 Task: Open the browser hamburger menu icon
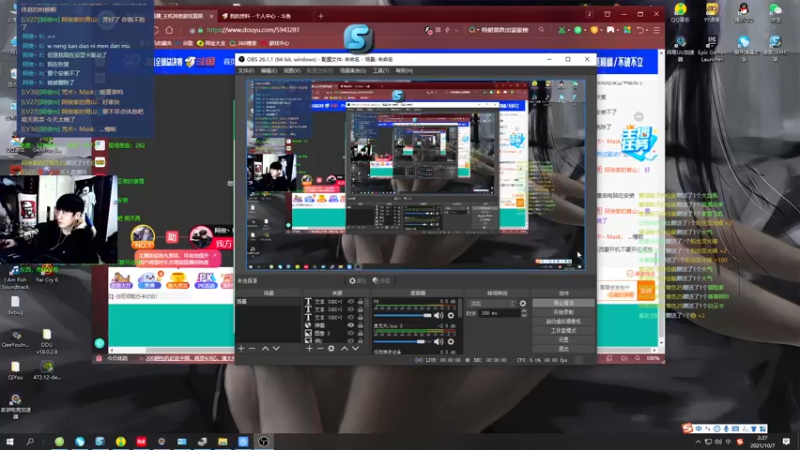(657, 30)
